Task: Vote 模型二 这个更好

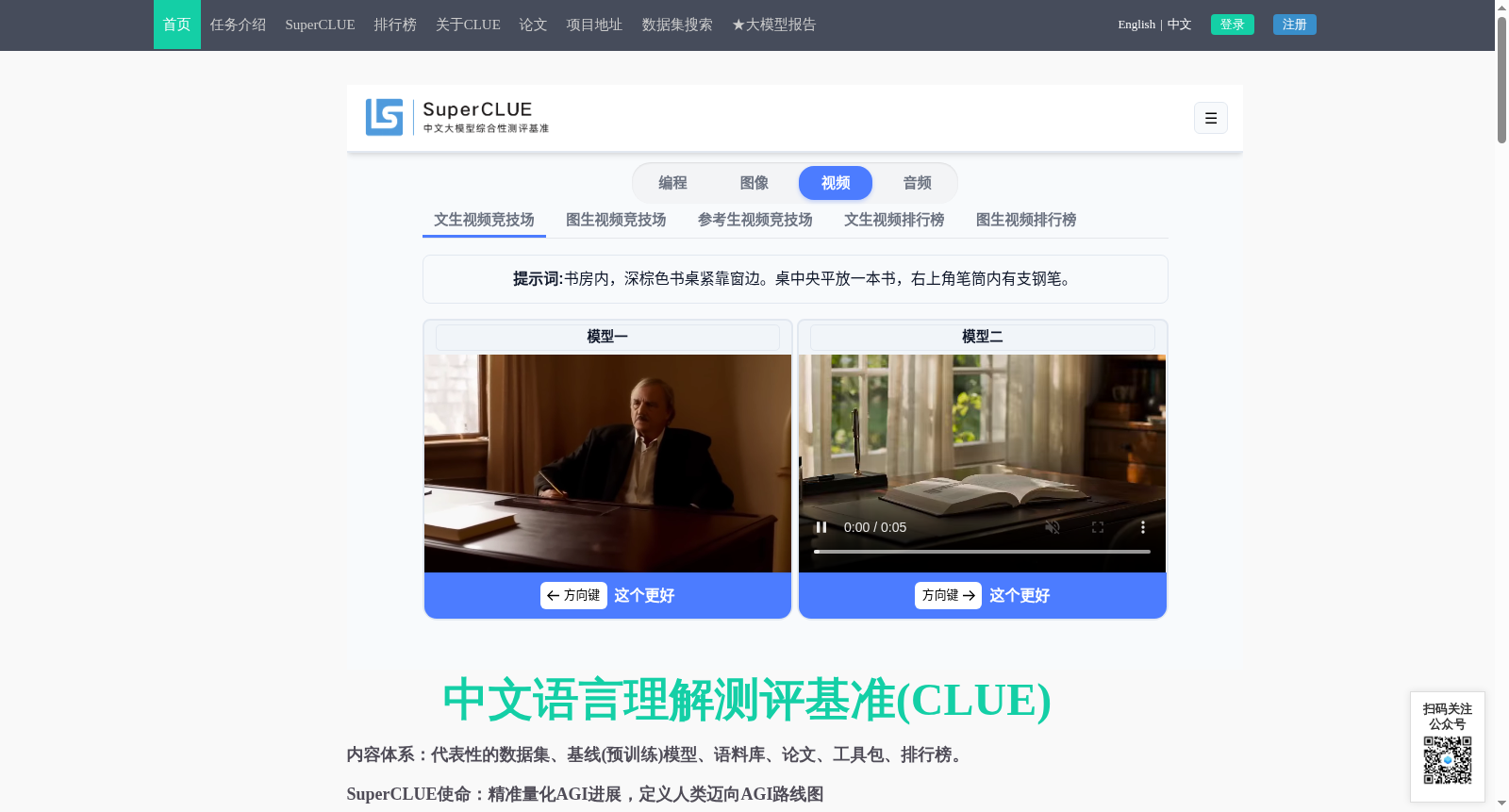Action: [x=982, y=595]
